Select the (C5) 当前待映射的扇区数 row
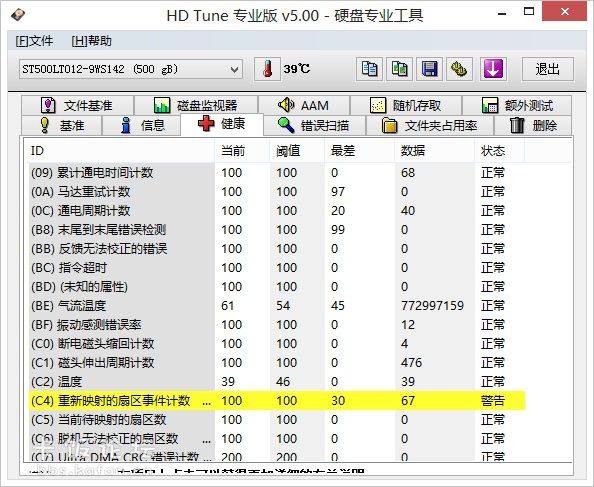The image size is (594, 487). click(277, 420)
